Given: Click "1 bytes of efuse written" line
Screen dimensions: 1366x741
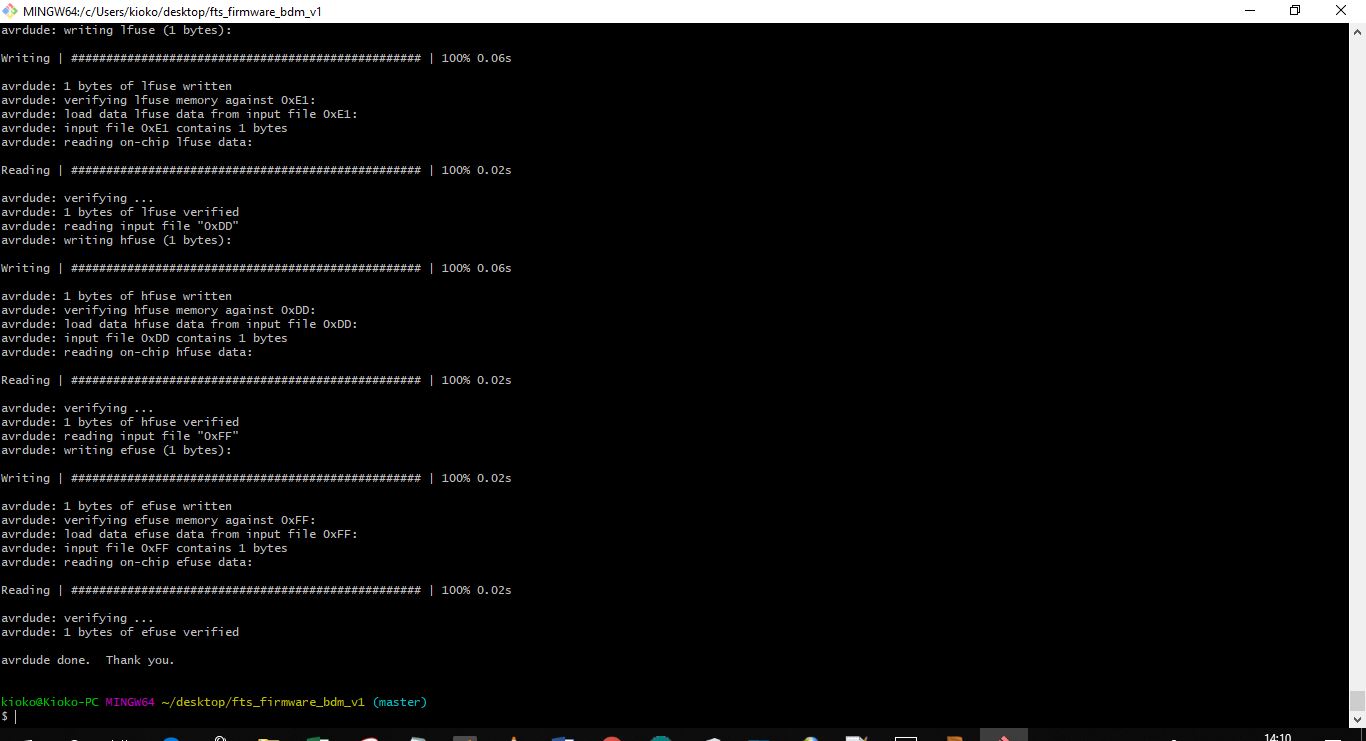Looking at the screenshot, I should point(116,506).
